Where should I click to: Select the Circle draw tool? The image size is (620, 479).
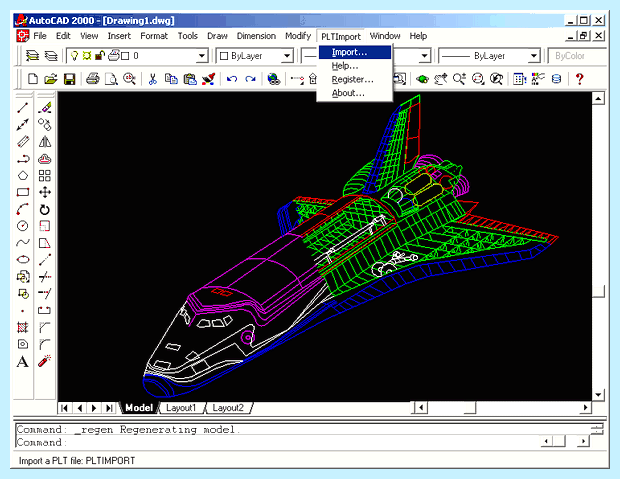(23, 225)
